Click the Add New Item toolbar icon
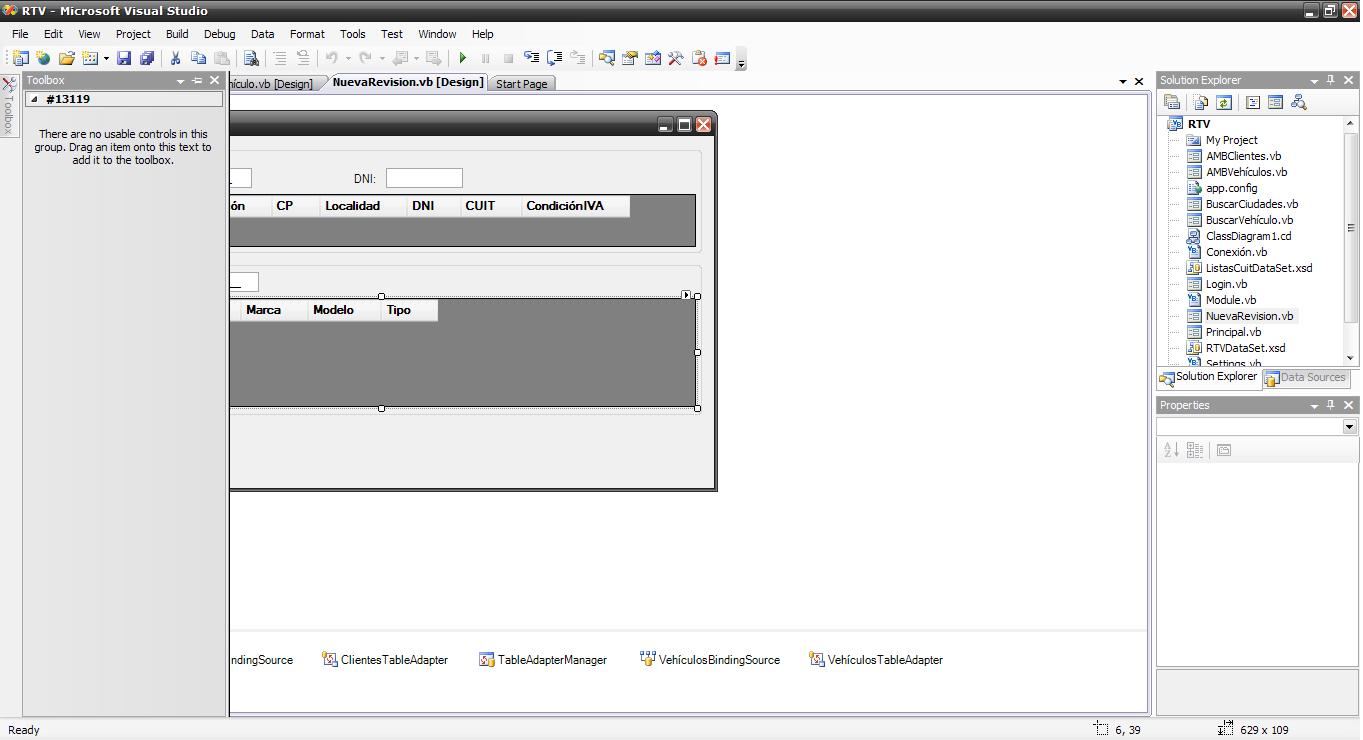The height and width of the screenshot is (740, 1363). [90, 59]
